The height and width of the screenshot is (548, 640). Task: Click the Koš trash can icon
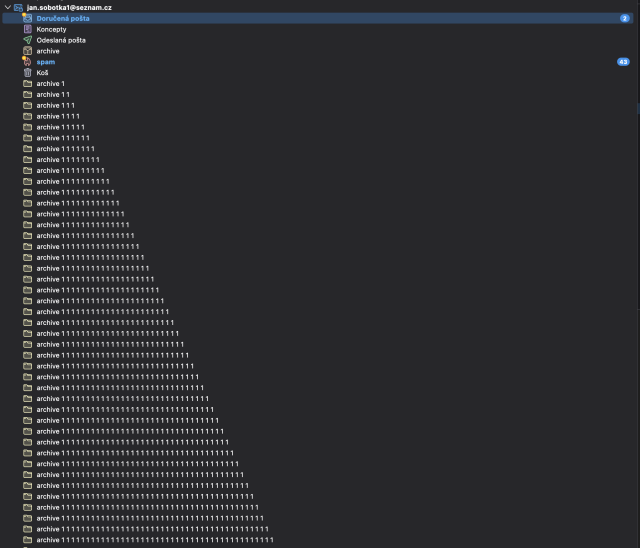tap(28, 73)
